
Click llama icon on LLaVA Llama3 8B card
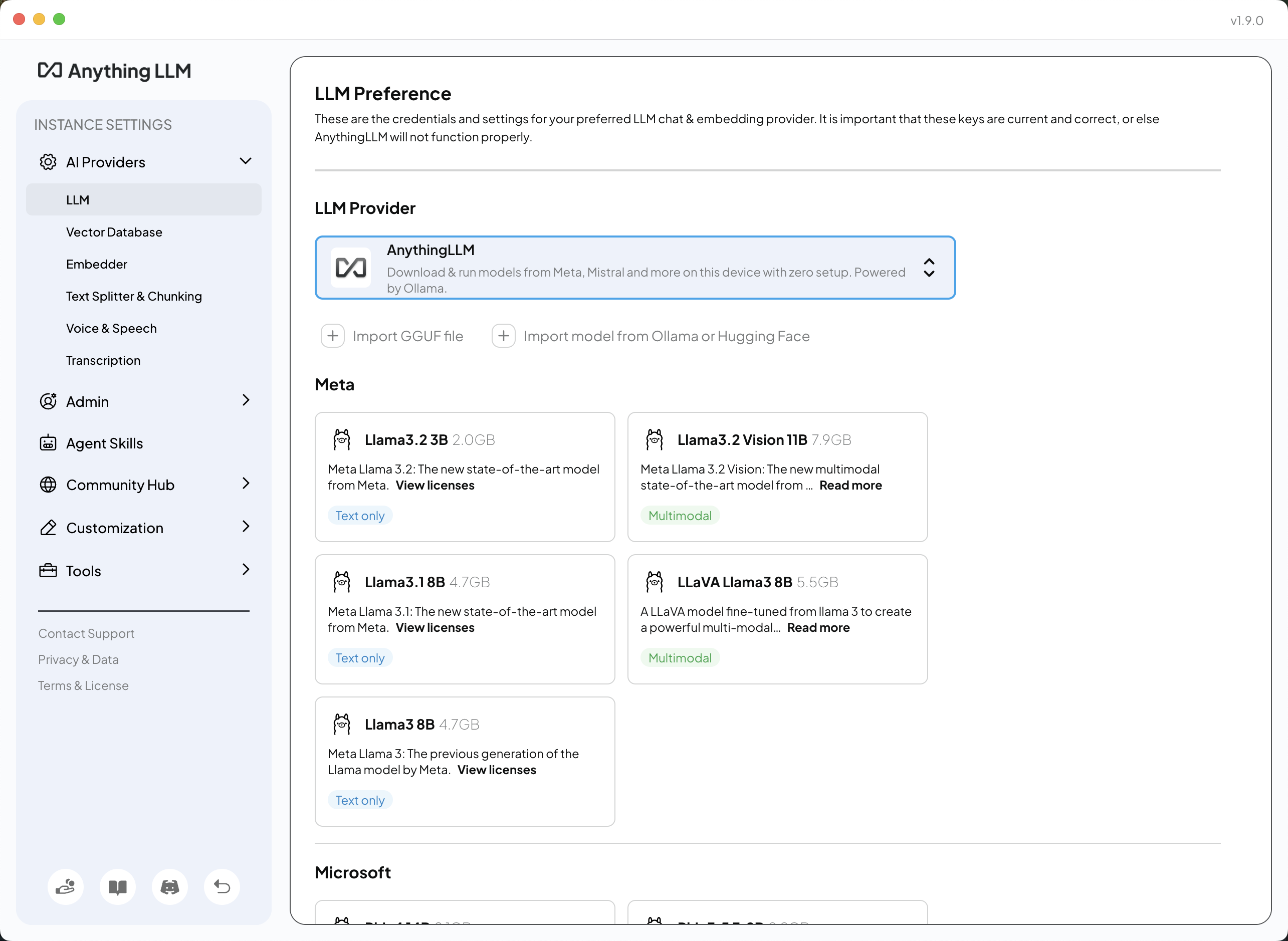[x=655, y=582]
